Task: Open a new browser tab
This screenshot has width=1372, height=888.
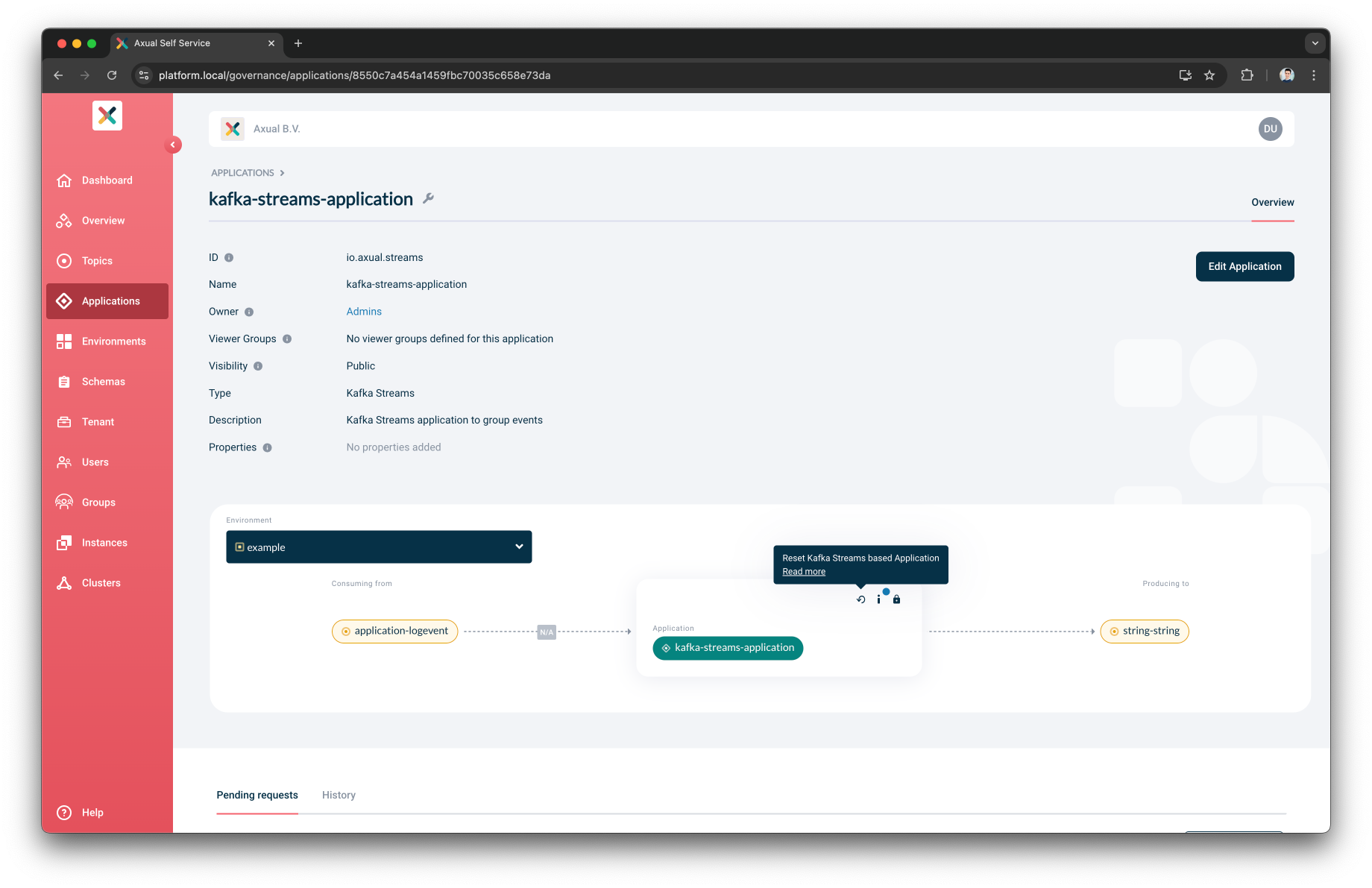Action: [298, 43]
